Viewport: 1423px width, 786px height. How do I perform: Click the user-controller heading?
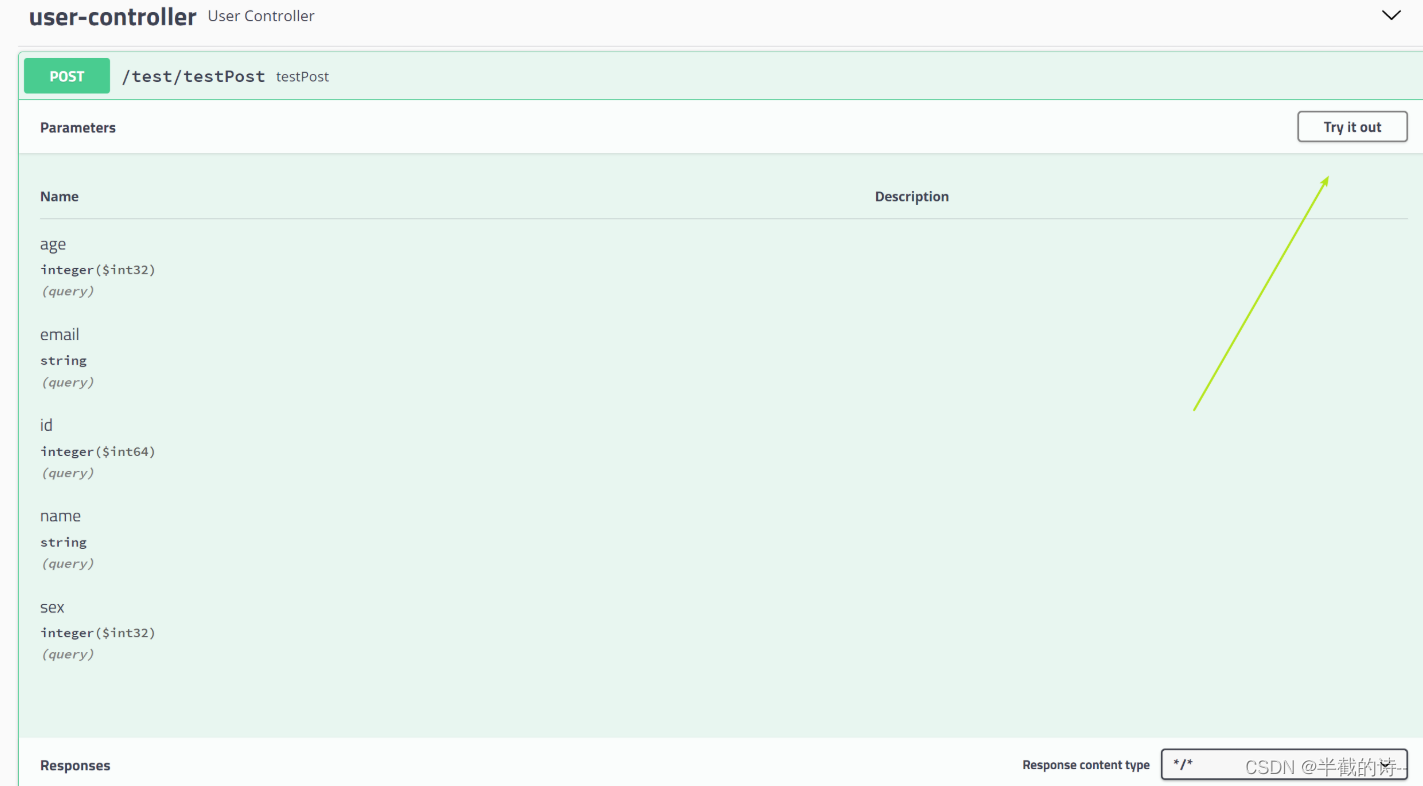coord(112,16)
